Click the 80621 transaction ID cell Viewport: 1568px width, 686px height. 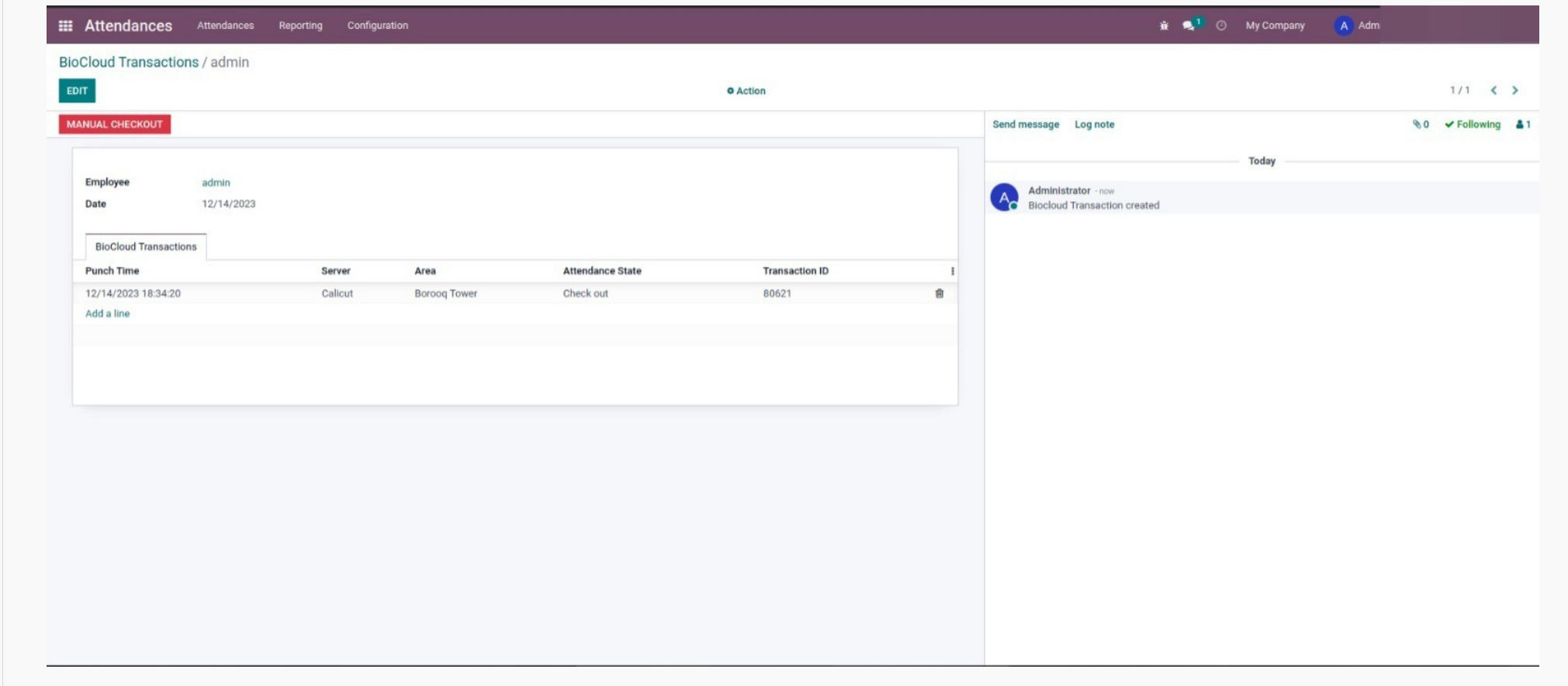click(x=777, y=293)
